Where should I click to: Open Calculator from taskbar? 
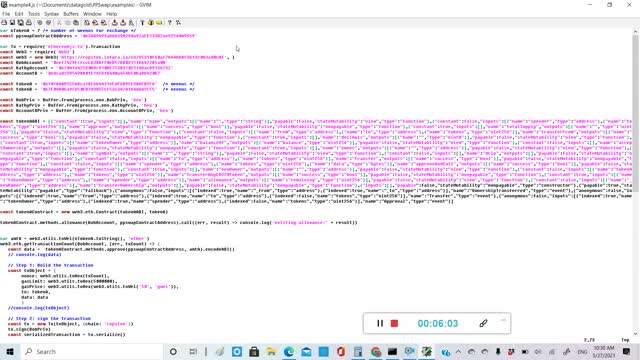pyautogui.click(x=358, y=351)
